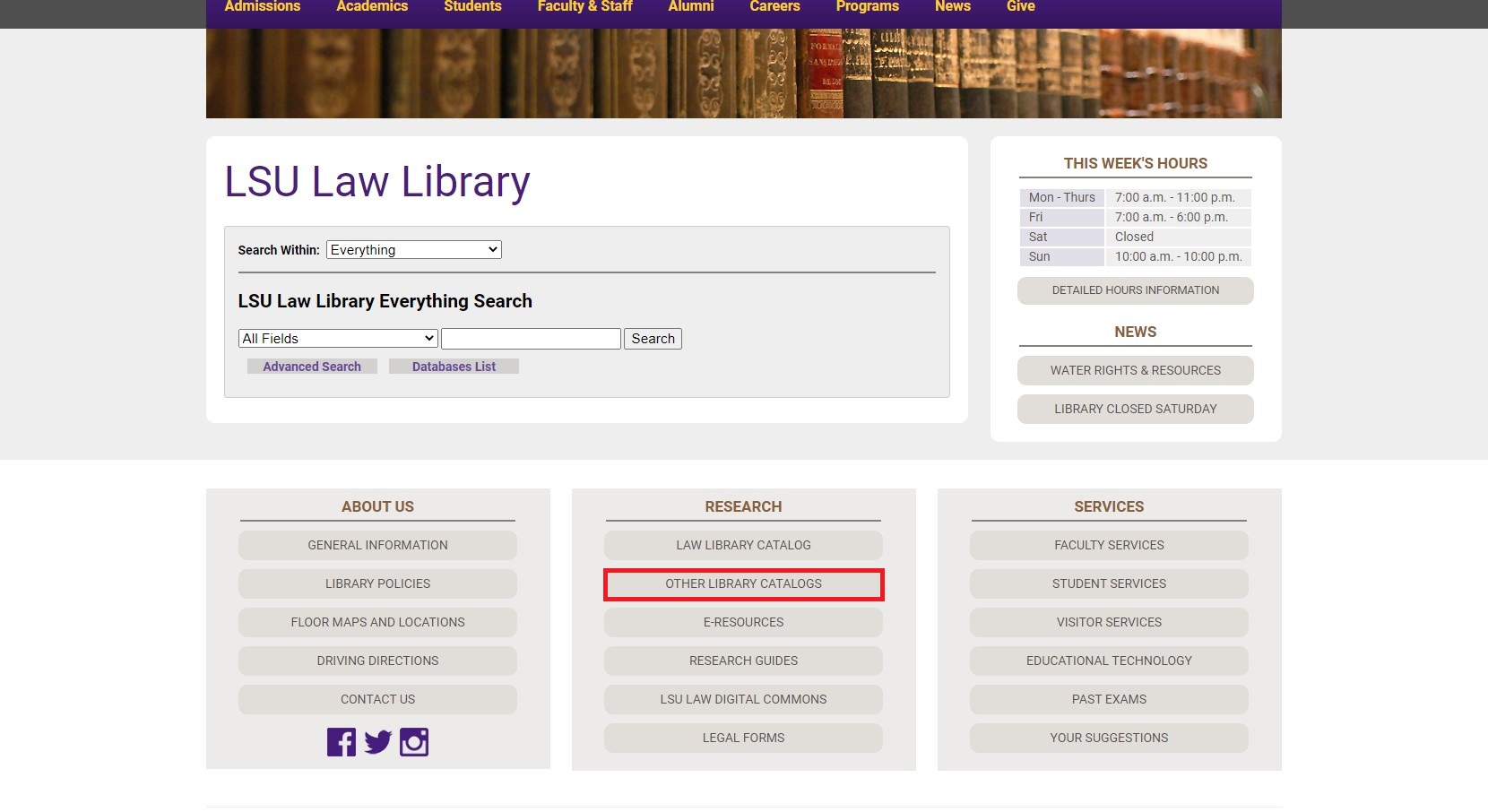Click the Sun 10:00 a.m. - 10:00 p.m. entry
The height and width of the screenshot is (812, 1488).
click(x=1135, y=256)
